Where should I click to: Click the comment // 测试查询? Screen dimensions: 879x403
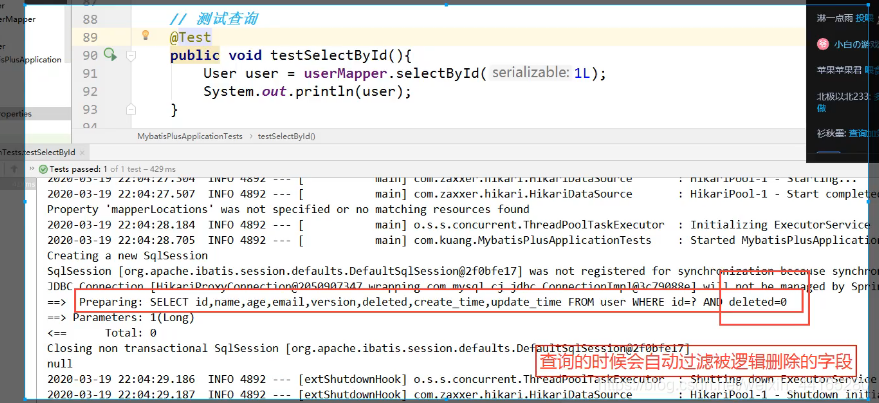[214, 20]
